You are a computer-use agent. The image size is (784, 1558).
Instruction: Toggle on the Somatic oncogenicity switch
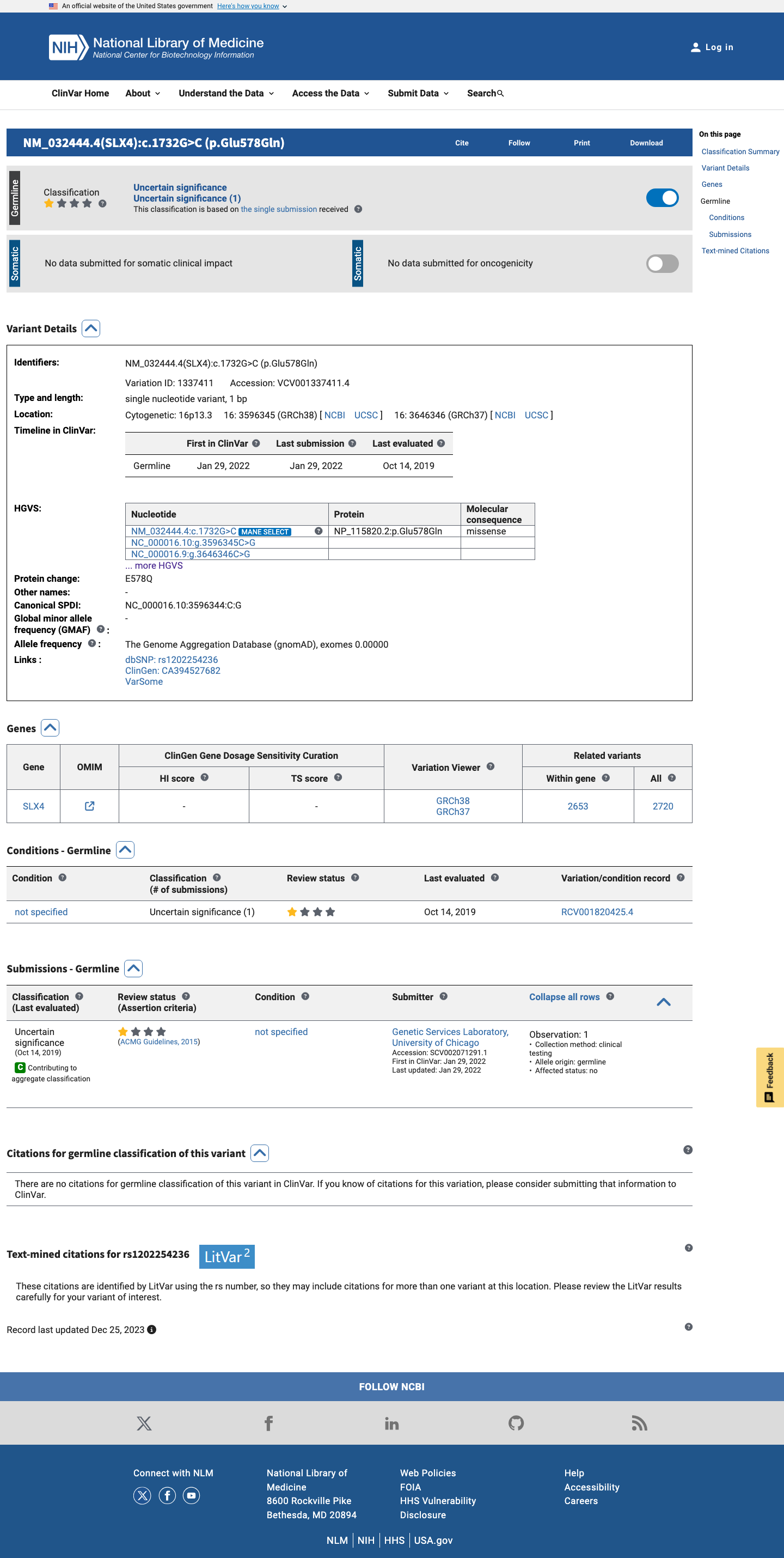pyautogui.click(x=662, y=264)
